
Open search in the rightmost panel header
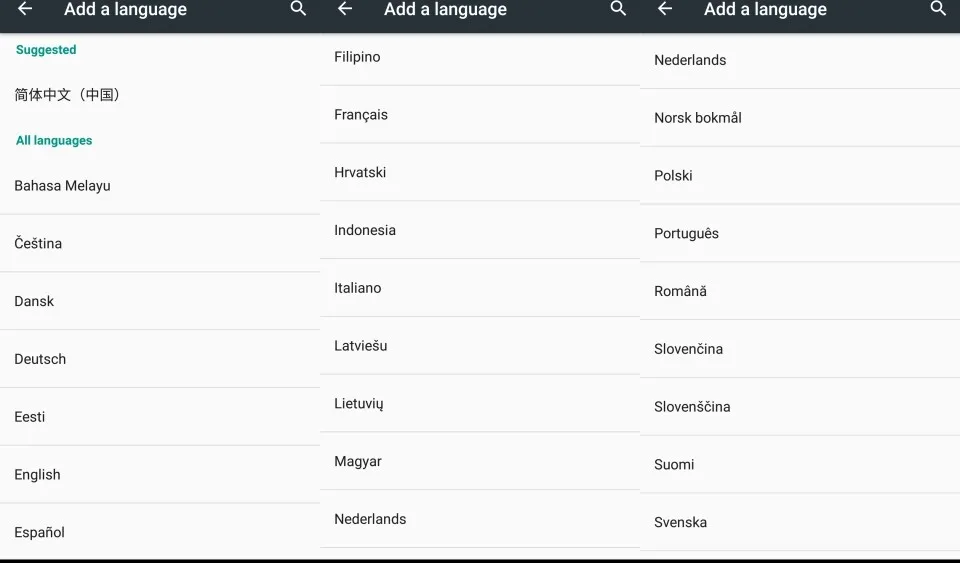click(x=938, y=9)
